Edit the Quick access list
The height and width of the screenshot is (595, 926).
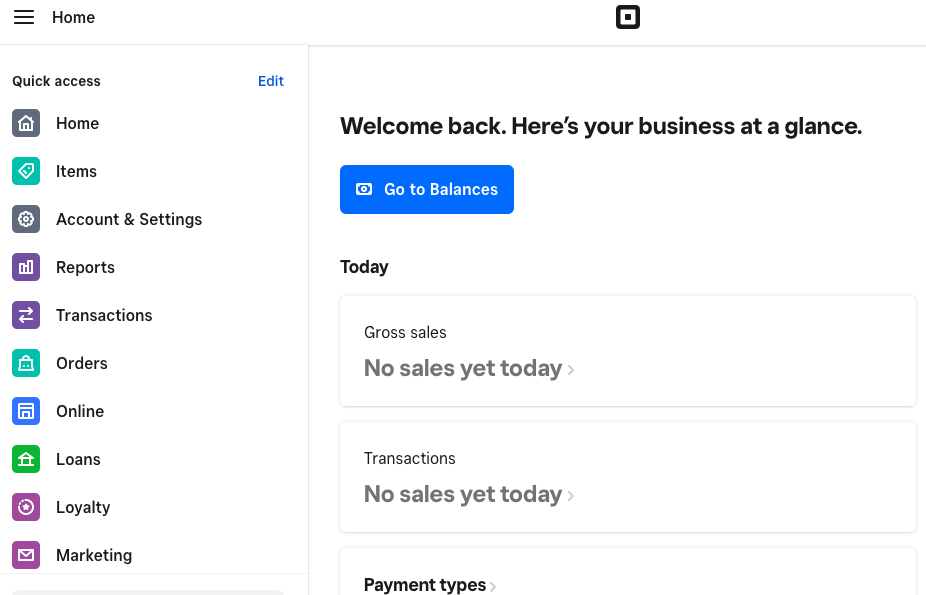(x=271, y=81)
